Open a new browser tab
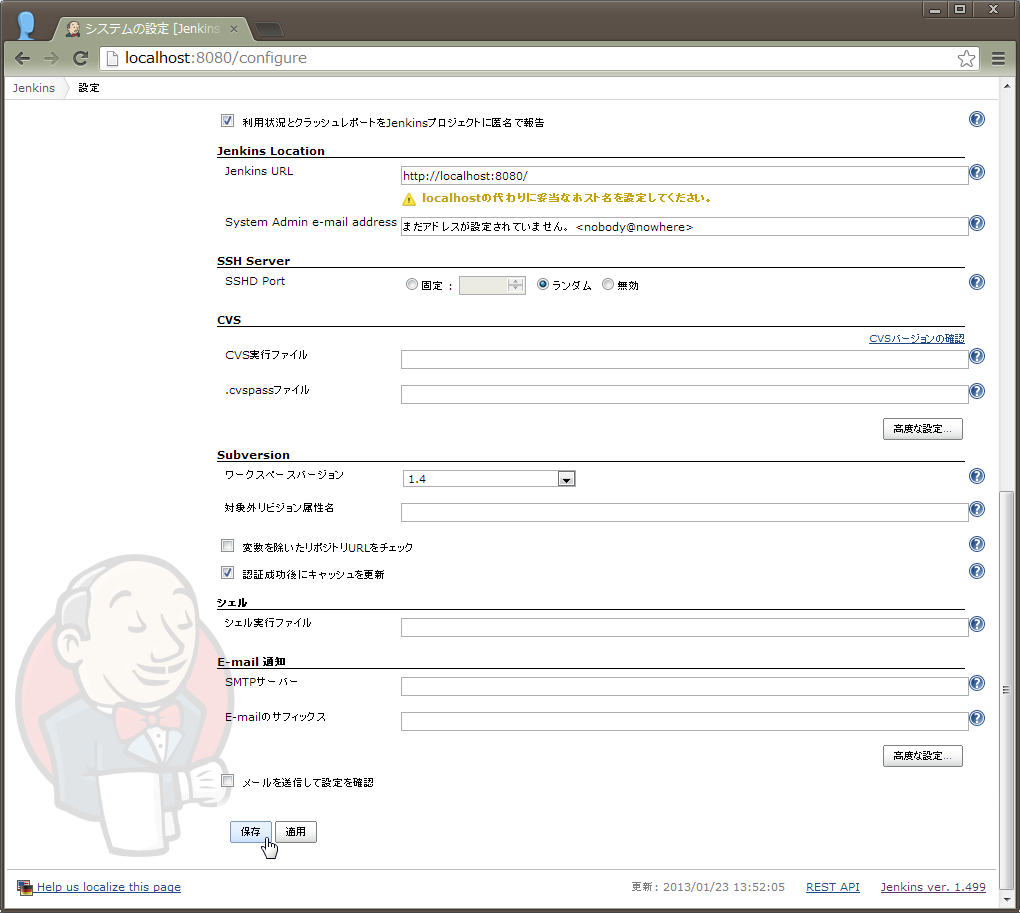The image size is (1020, 913). 268,29
